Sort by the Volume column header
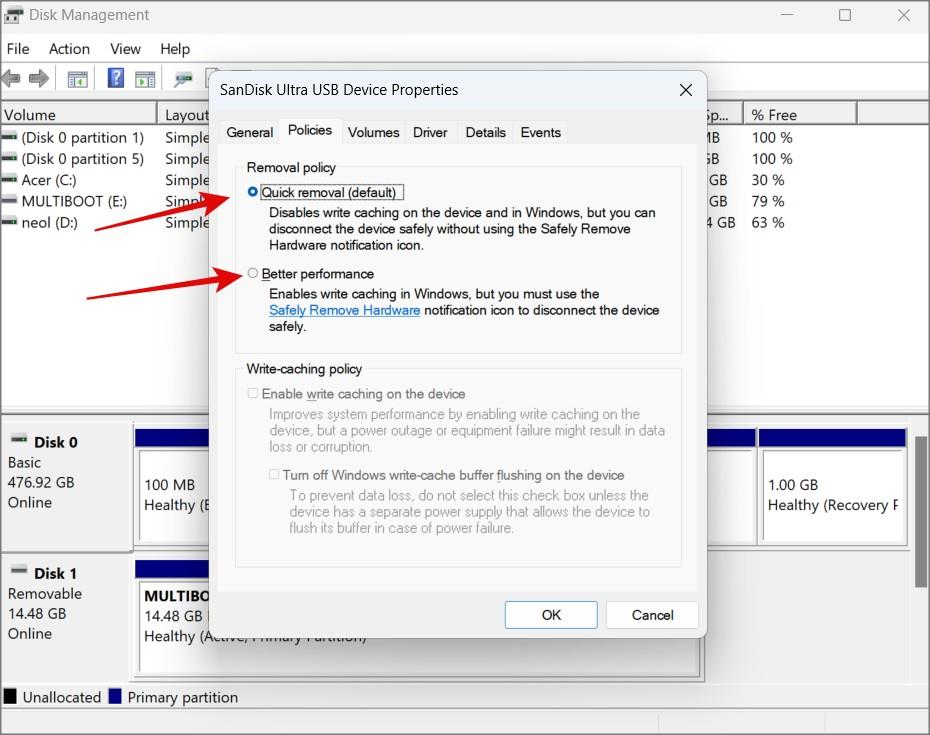 pyautogui.click(x=79, y=114)
